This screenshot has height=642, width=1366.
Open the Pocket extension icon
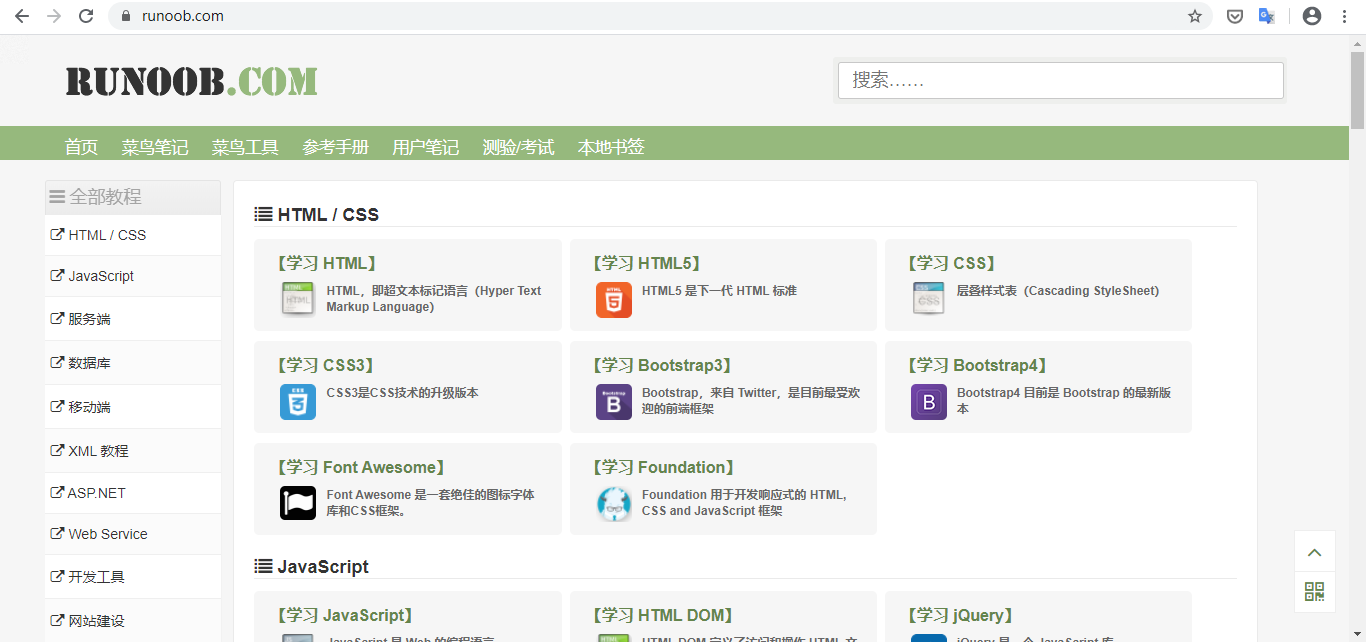click(1235, 16)
